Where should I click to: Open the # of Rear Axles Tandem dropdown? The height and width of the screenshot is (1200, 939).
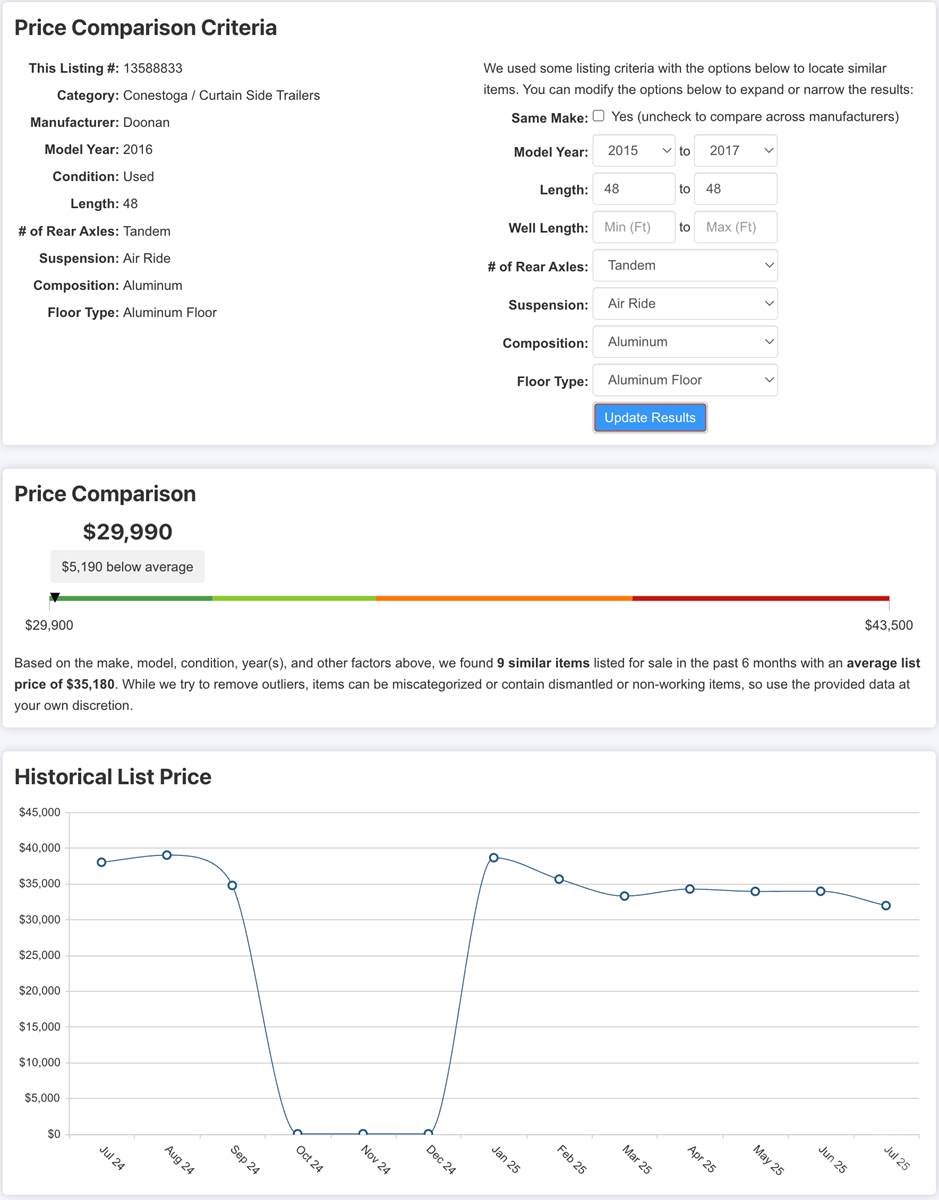pos(685,266)
